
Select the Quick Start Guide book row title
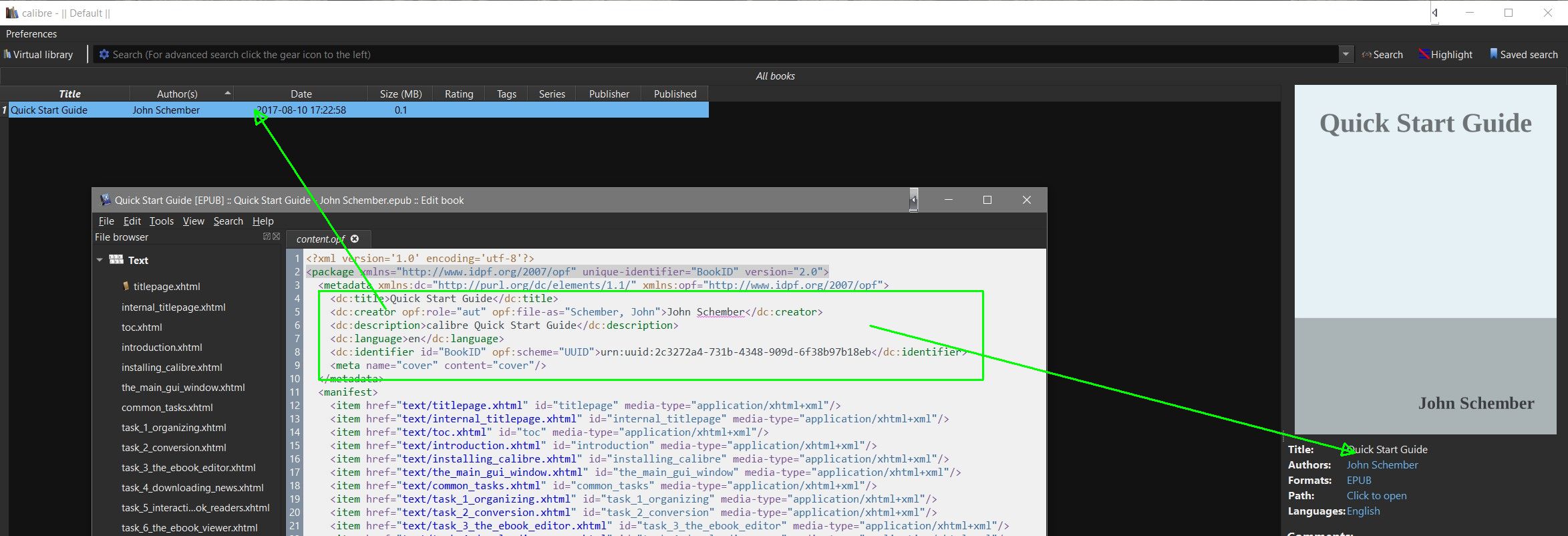49,110
